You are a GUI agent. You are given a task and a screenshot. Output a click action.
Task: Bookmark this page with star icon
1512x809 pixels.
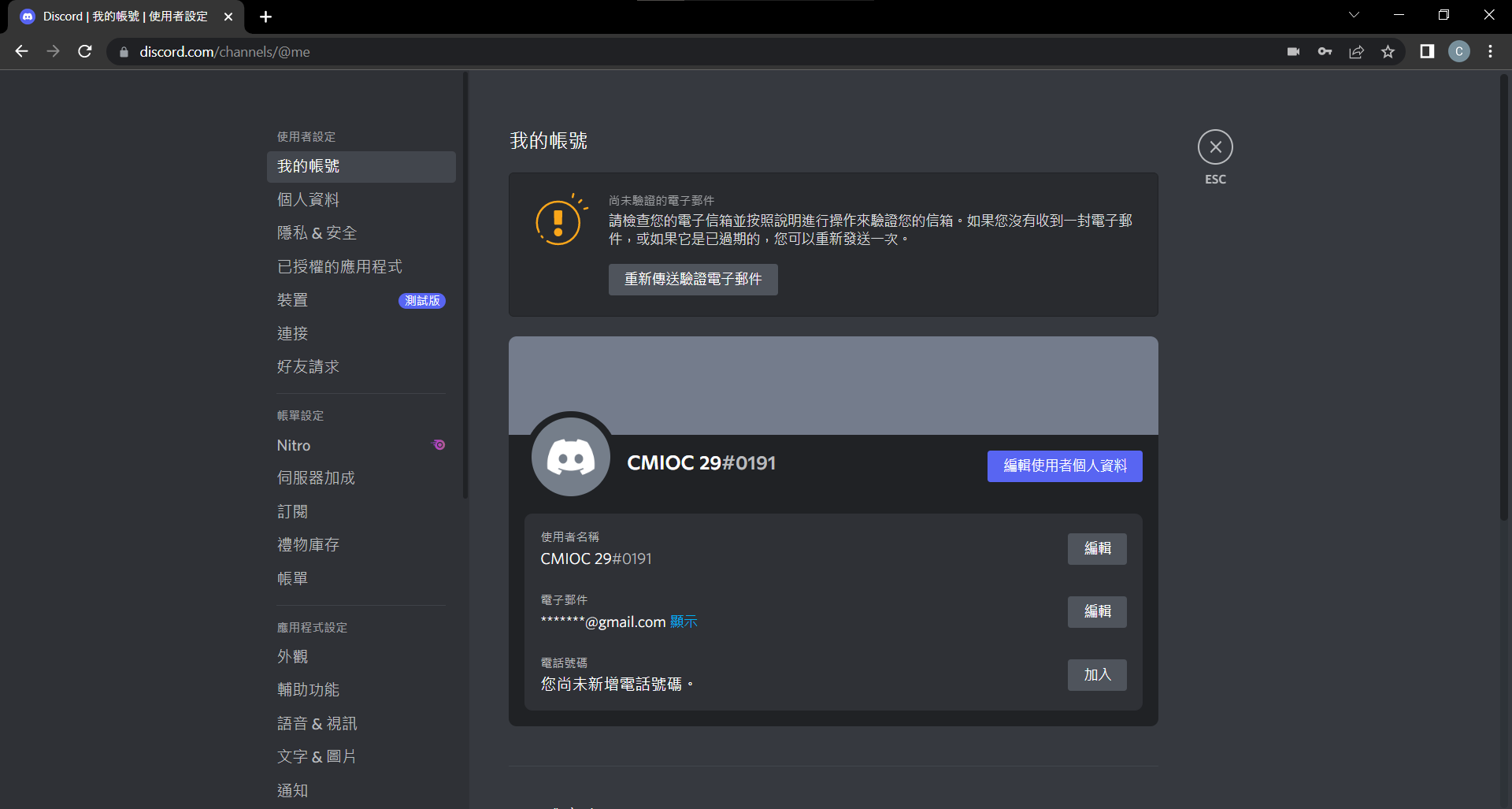pos(1388,51)
